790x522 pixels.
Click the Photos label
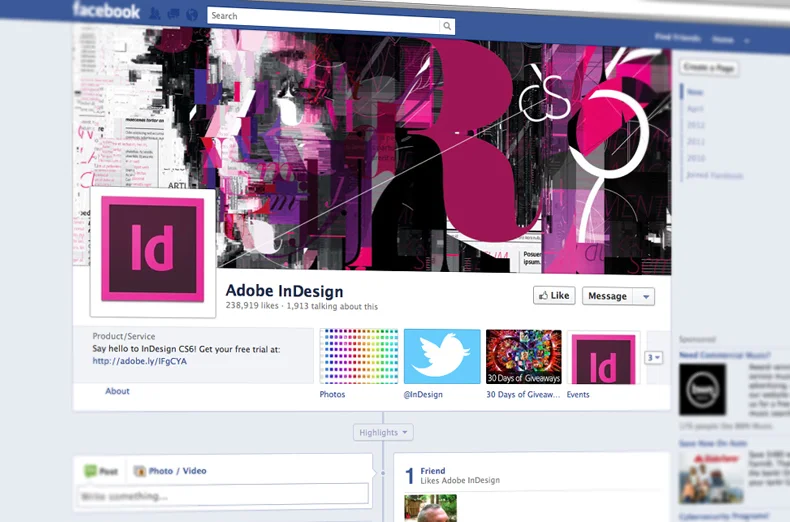coord(333,394)
